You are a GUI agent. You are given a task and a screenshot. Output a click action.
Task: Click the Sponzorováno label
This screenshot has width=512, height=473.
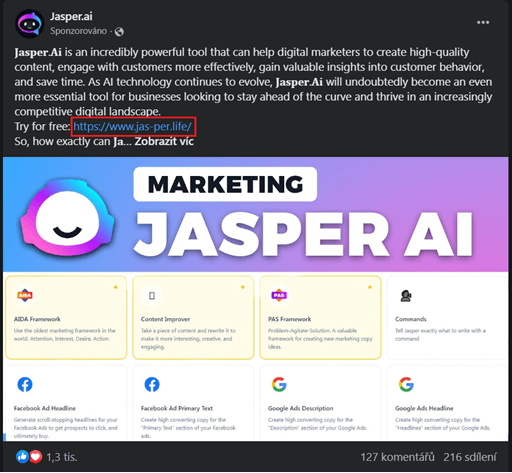click(79, 31)
